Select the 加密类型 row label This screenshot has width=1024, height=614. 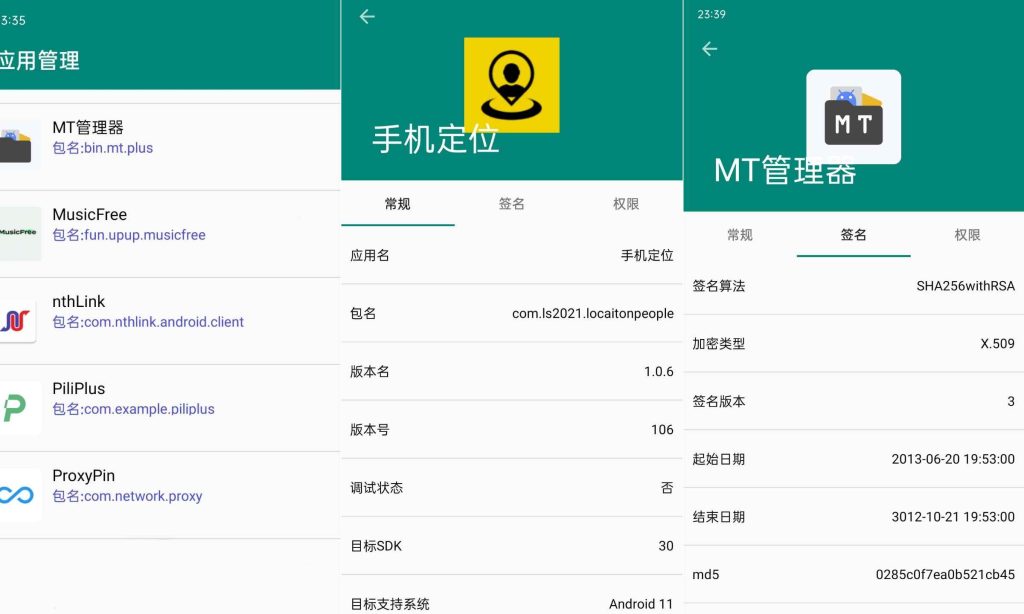718,344
